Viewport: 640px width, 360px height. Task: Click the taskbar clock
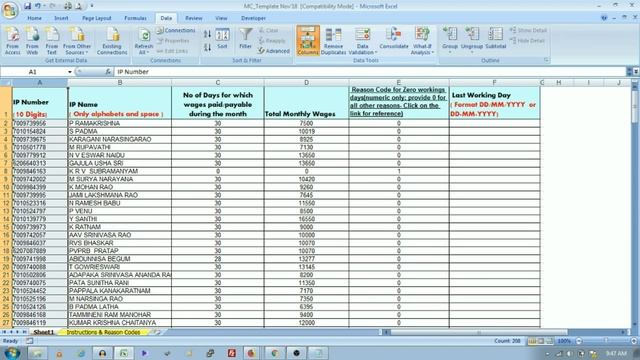(616, 353)
